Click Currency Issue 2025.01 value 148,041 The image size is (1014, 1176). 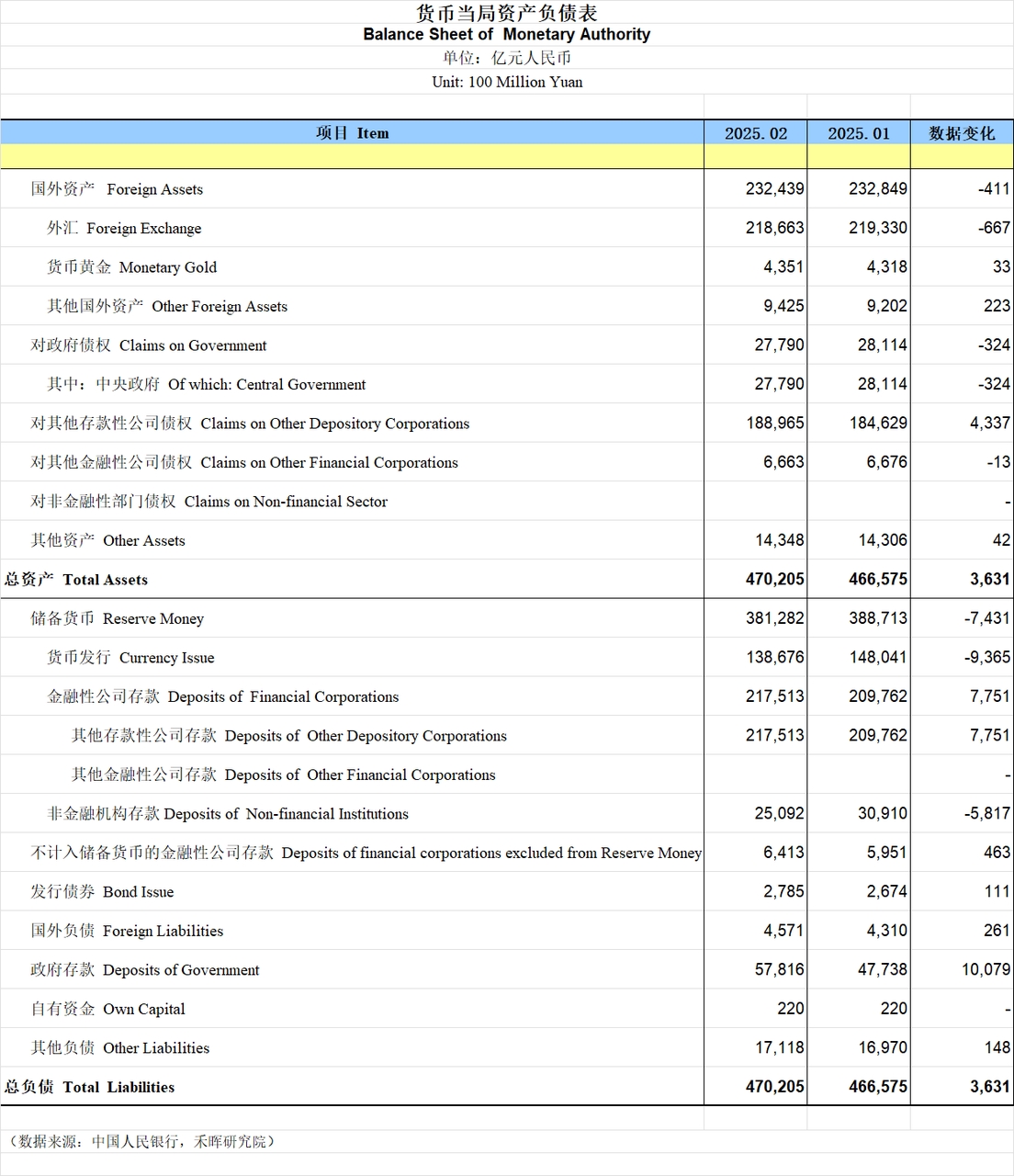[877, 658]
